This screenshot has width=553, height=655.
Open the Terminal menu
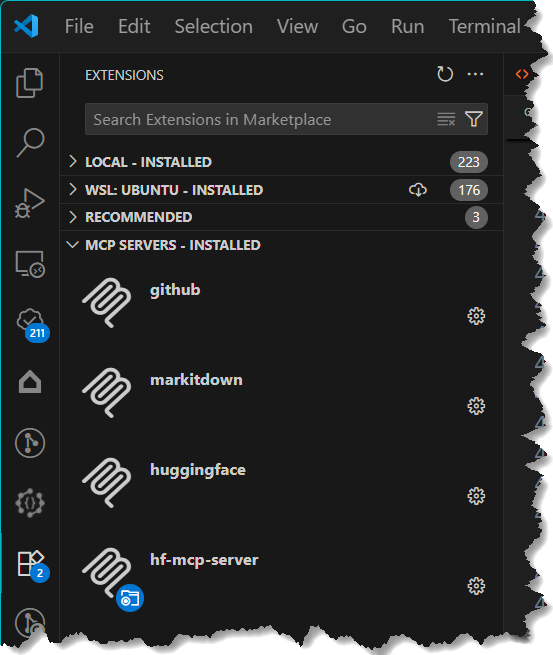coord(485,26)
